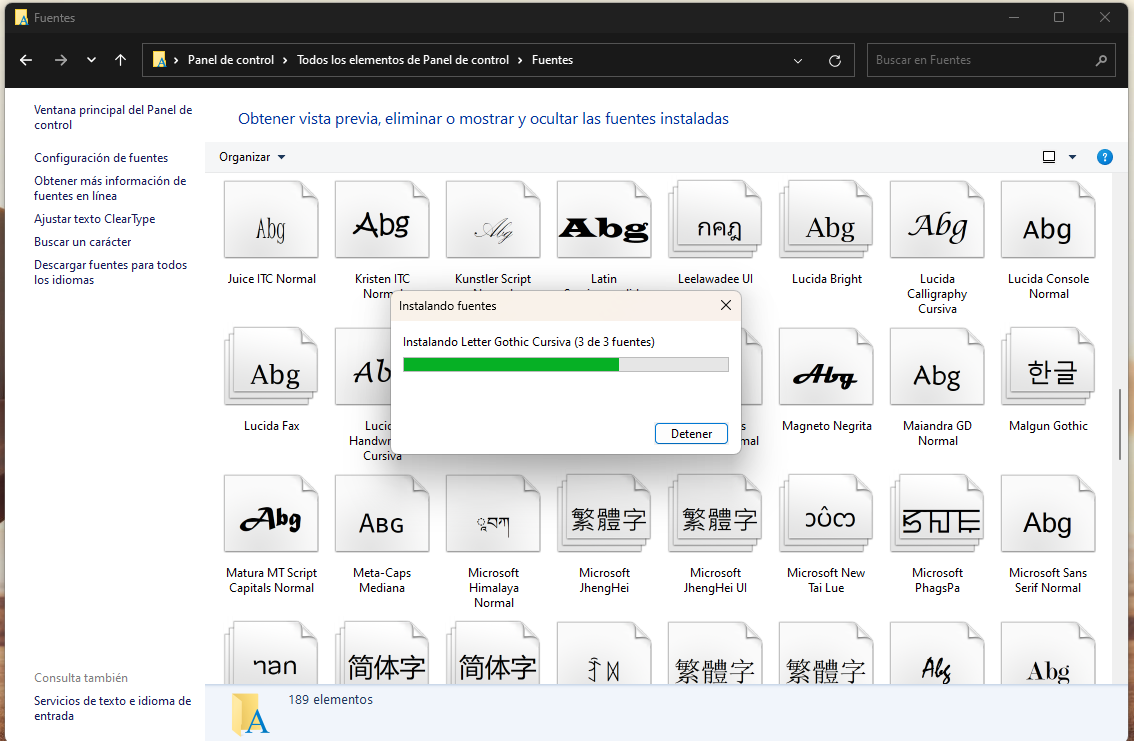The width and height of the screenshot is (1134, 741).
Task: Open Obtener más información de fuentes en línea
Action: pyautogui.click(x=110, y=188)
